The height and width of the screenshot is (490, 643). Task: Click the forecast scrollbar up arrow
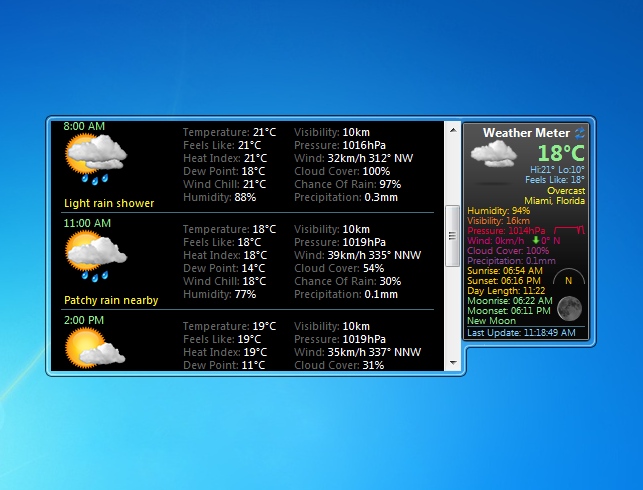point(453,130)
